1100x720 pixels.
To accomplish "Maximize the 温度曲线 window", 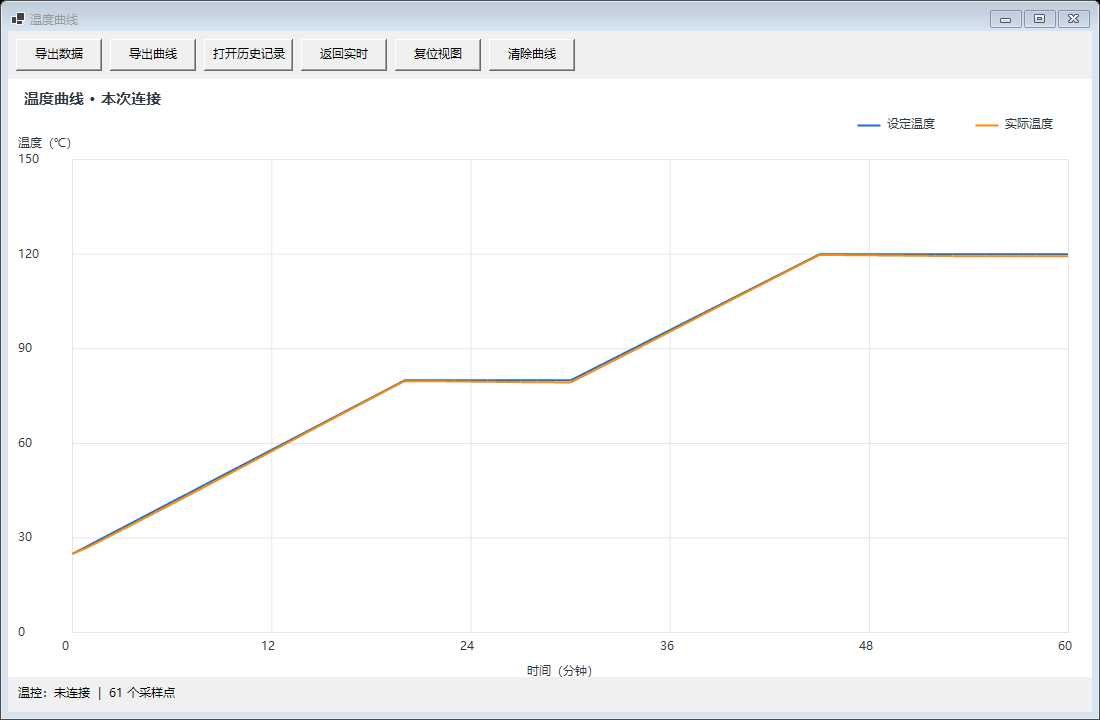I will (x=1040, y=19).
